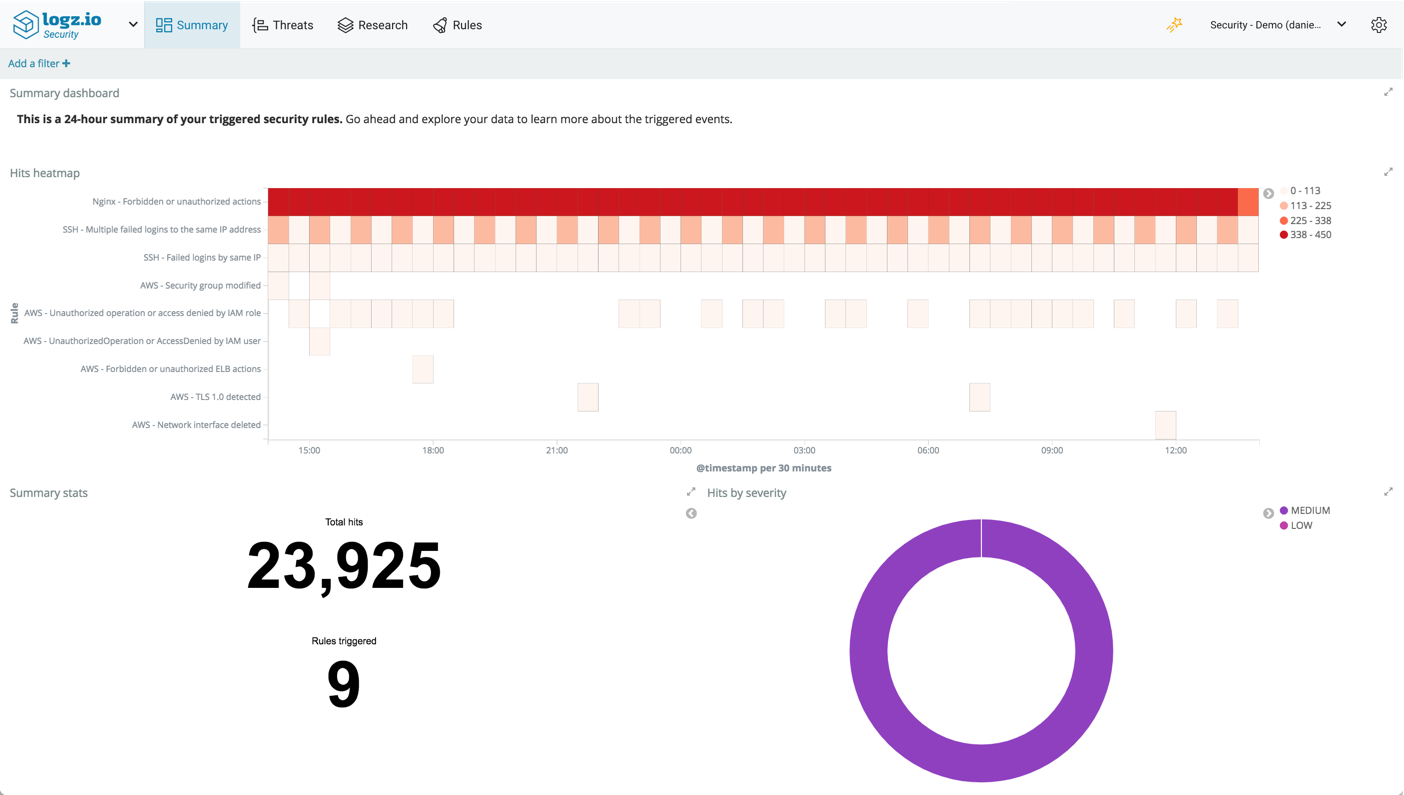Collapse the severity legend toggle arrow
Image resolution: width=1404 pixels, height=795 pixels.
coord(1268,513)
